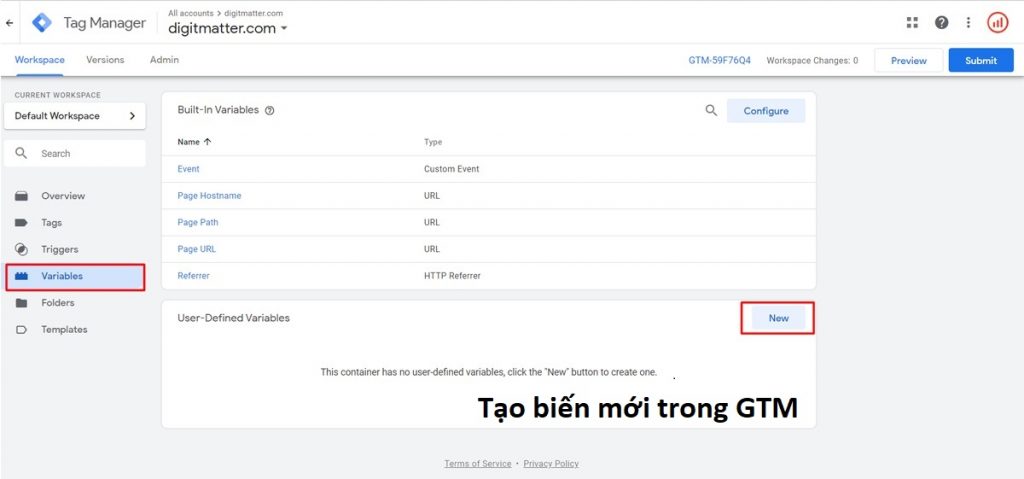Open the Google apps grid icon
The height and width of the screenshot is (479, 1024).
click(912, 22)
